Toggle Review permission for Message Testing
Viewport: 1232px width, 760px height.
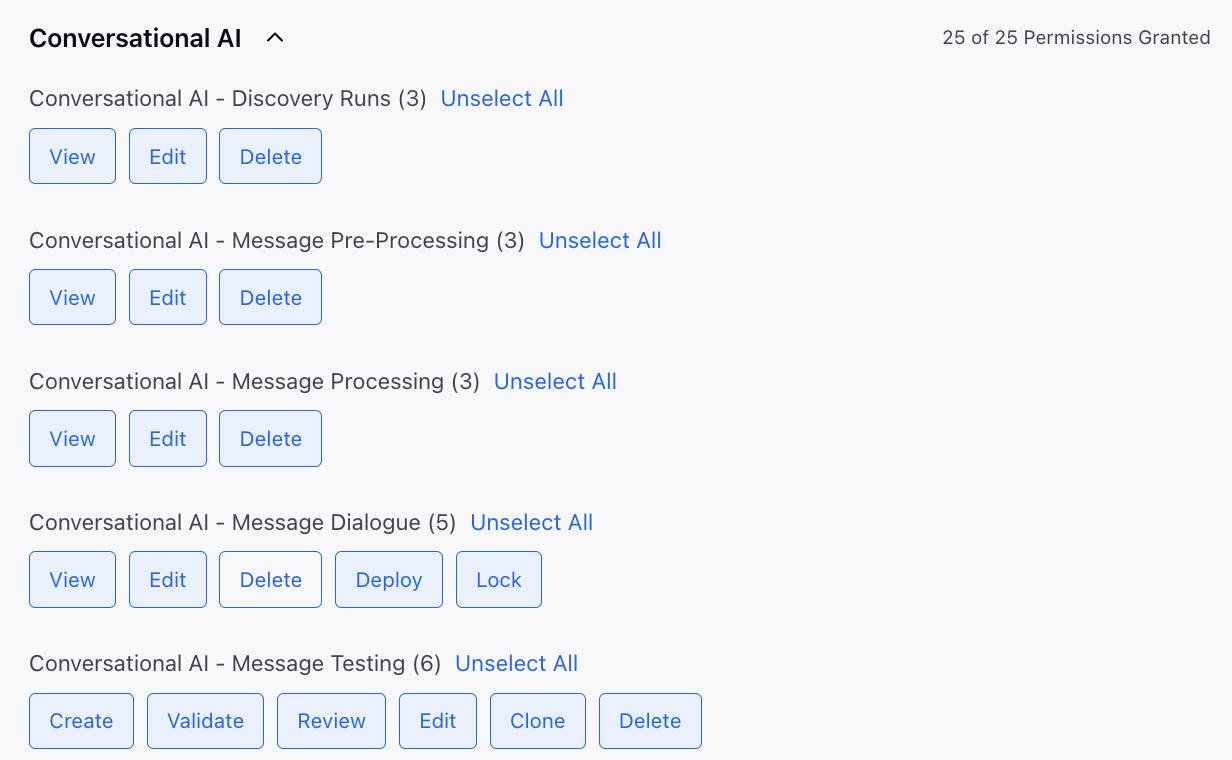pyautogui.click(x=331, y=720)
